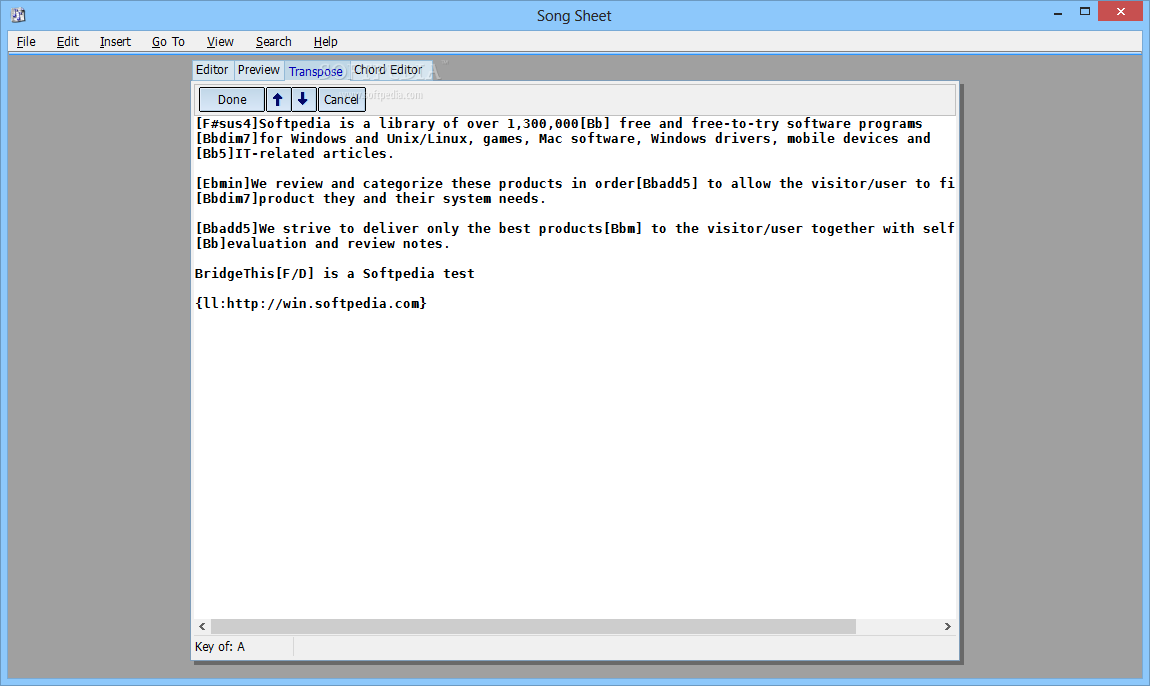Minimize the Song Sheet window
The image size is (1150, 686).
pyautogui.click(x=1058, y=12)
